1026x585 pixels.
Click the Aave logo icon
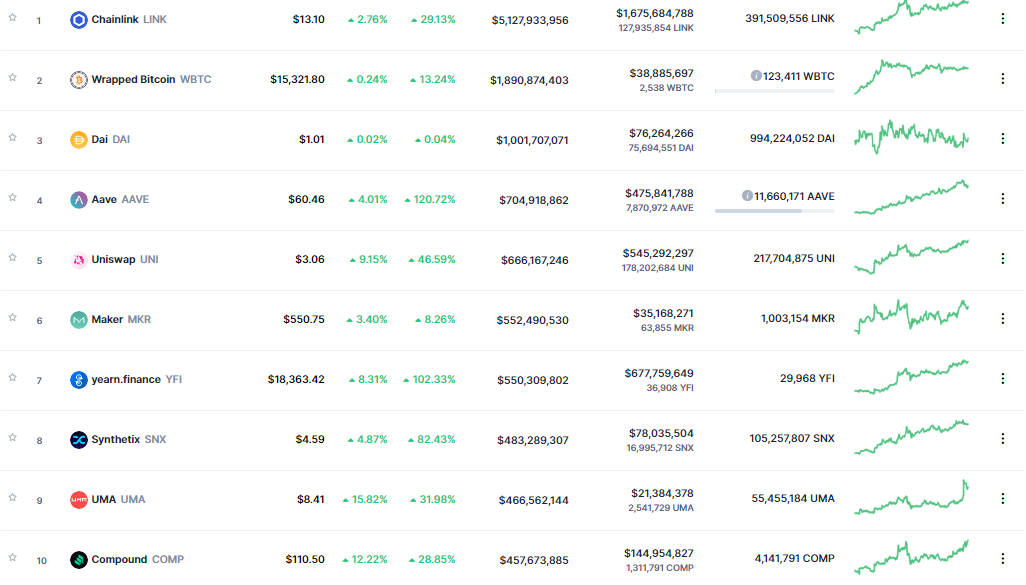click(x=79, y=200)
